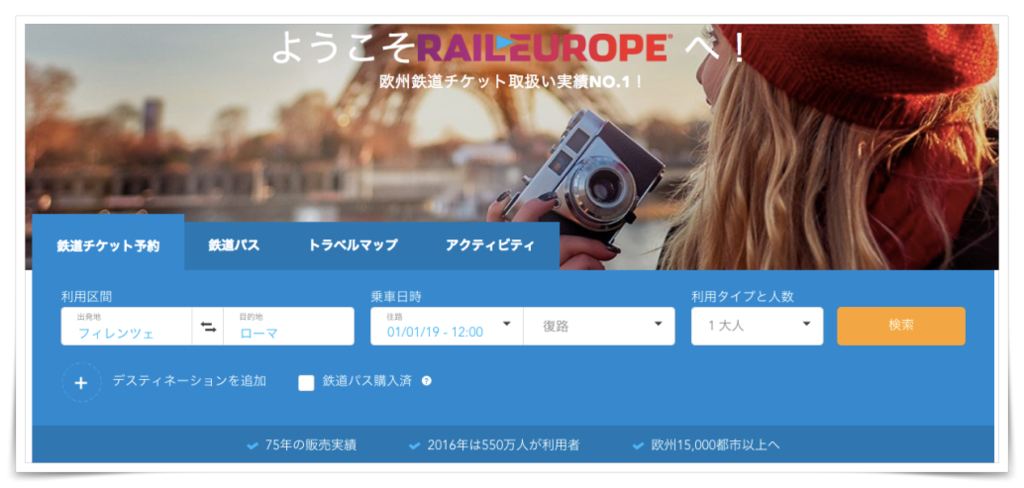Click the 2016年は550万人が利用者 text

tap(504, 446)
